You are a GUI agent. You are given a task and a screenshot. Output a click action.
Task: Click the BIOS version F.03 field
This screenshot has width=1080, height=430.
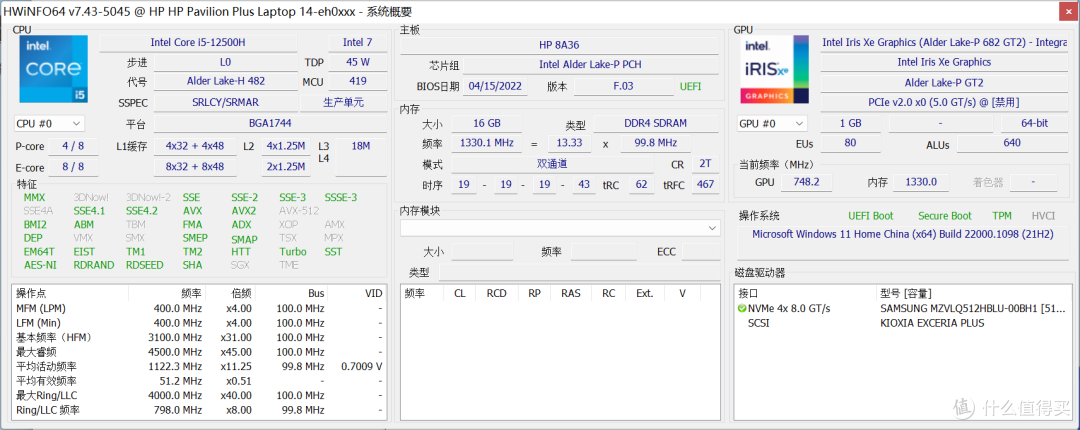point(623,87)
